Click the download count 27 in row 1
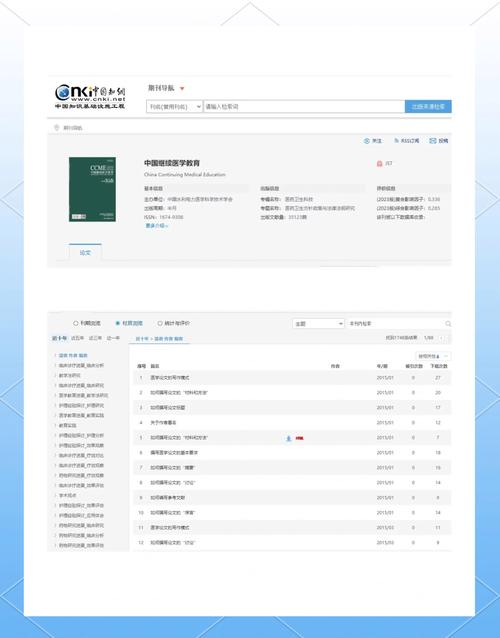 [438, 378]
